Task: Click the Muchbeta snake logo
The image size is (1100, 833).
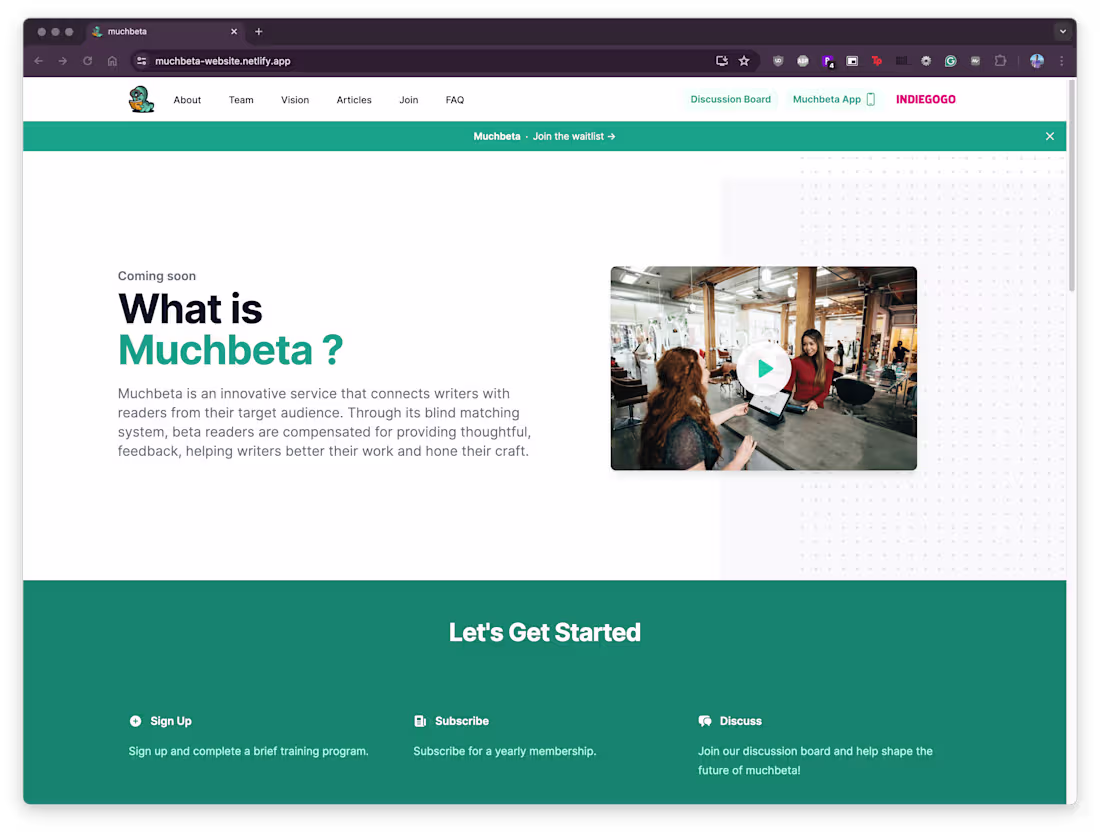Action: [141, 99]
